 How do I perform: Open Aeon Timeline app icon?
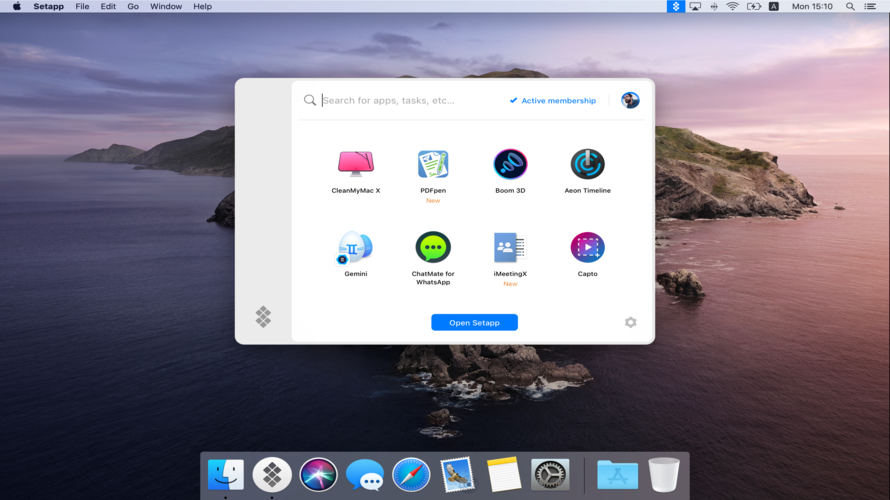click(x=587, y=164)
